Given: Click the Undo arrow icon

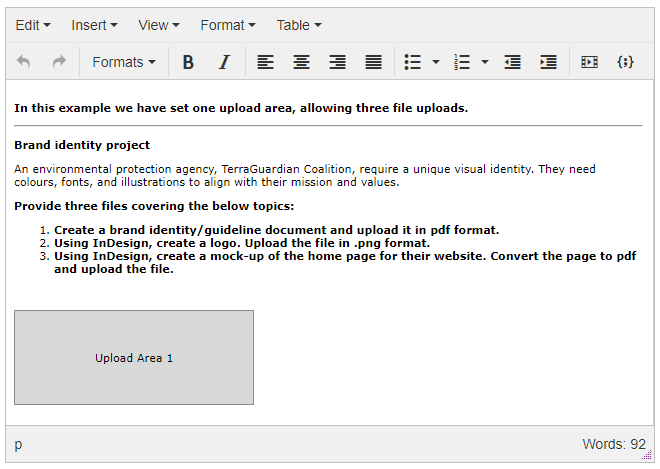Looking at the screenshot, I should [24, 62].
